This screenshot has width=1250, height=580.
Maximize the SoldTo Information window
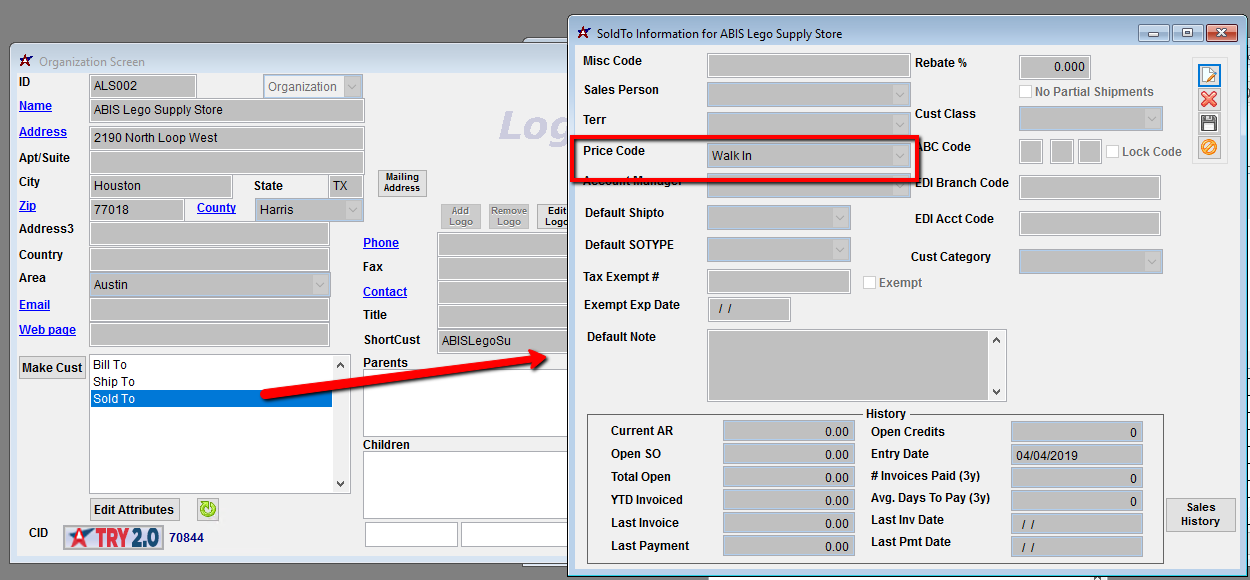click(x=1187, y=33)
